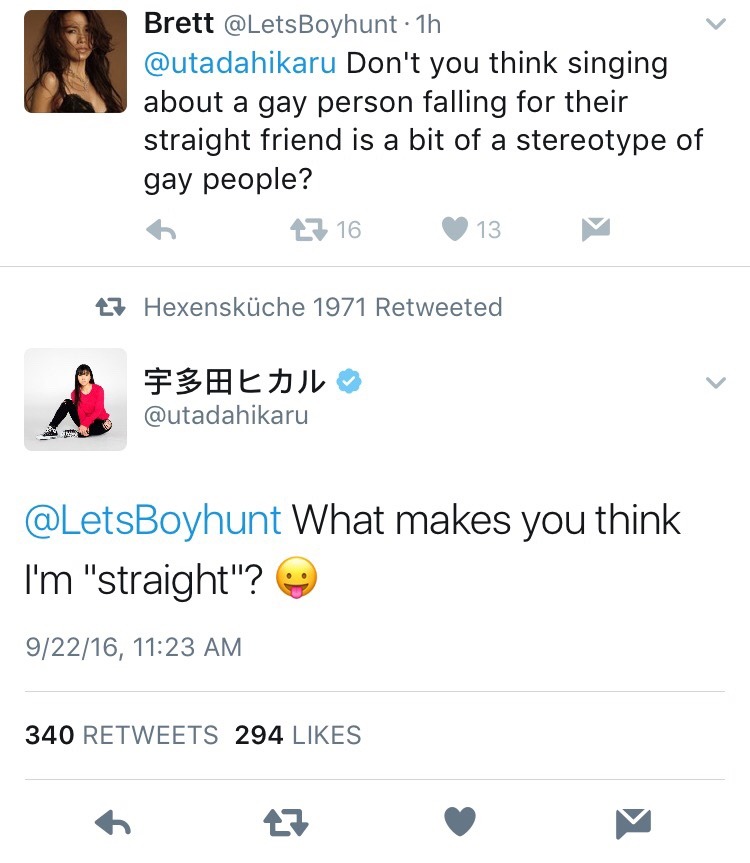Open verified badge beside 宇多田ヒカル name
750x863 pixels.
click(349, 381)
